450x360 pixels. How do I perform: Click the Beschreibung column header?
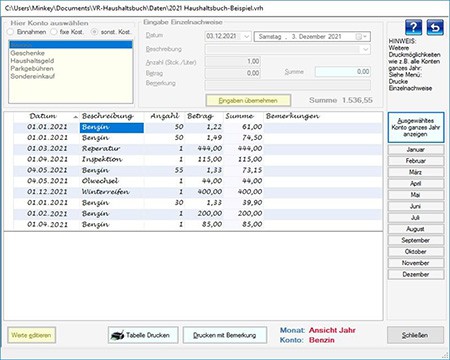(x=112, y=116)
